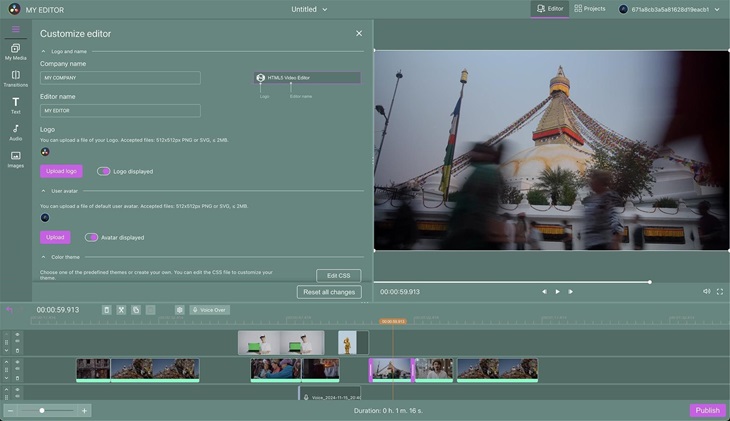Open the Images panel
The height and width of the screenshot is (421, 730).
[x=15, y=159]
